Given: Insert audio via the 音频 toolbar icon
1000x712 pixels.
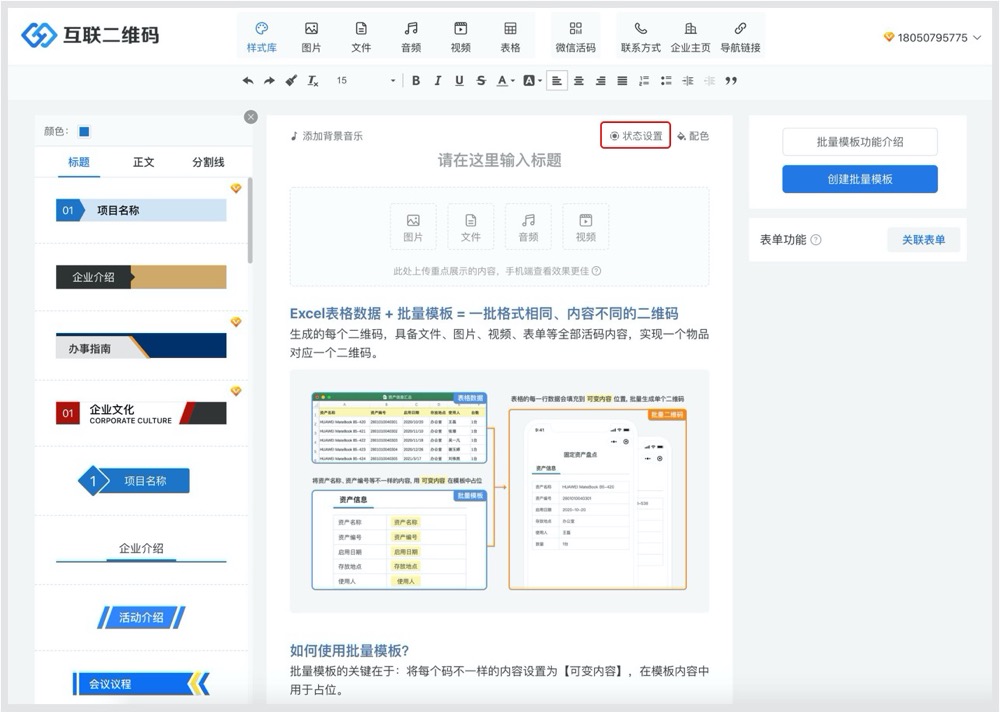Looking at the screenshot, I should [411, 37].
